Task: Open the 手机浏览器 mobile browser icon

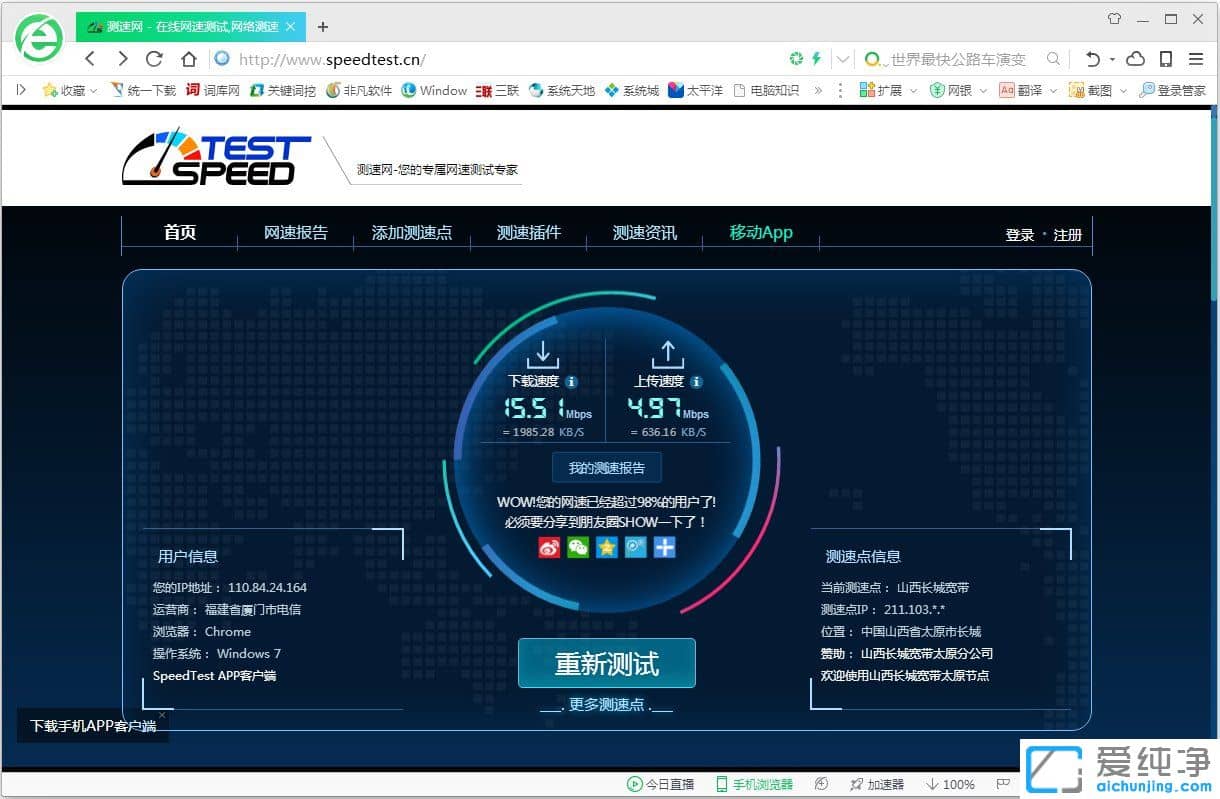Action: point(752,784)
